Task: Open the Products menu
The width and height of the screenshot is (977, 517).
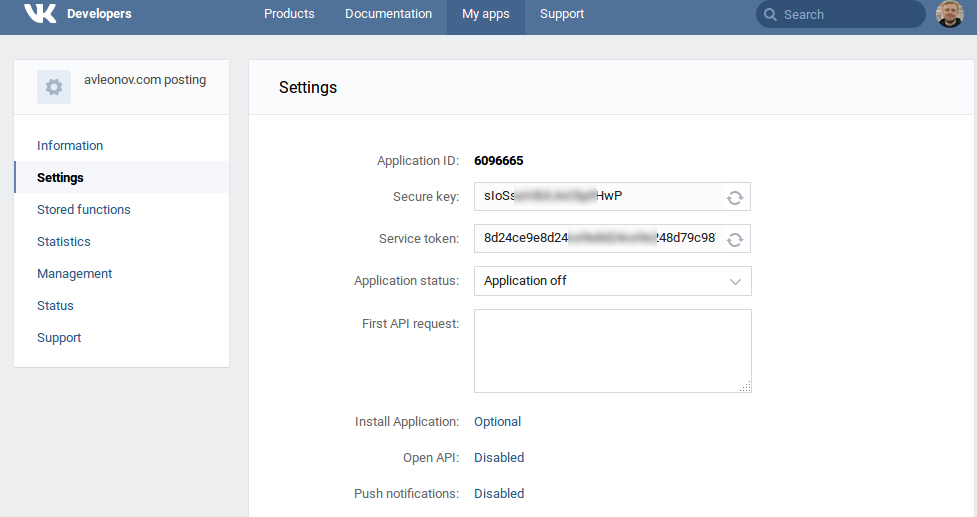Action: click(289, 14)
